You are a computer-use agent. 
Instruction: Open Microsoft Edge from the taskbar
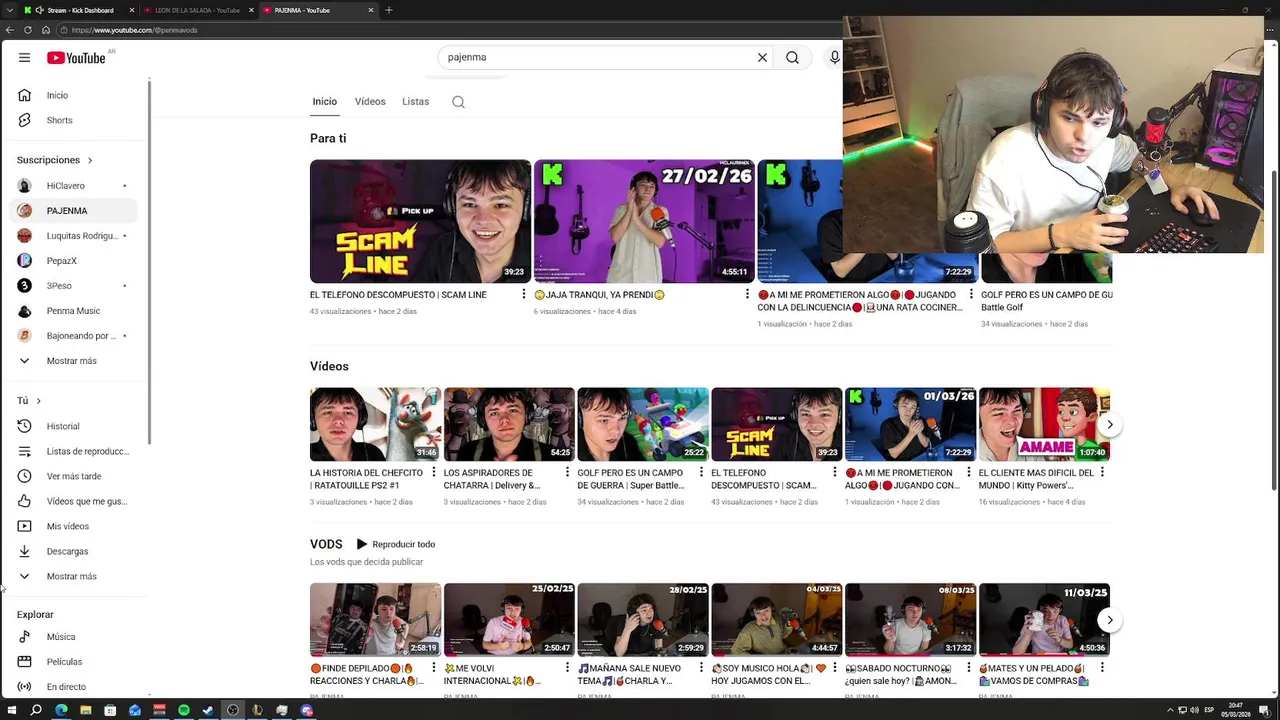pos(61,710)
